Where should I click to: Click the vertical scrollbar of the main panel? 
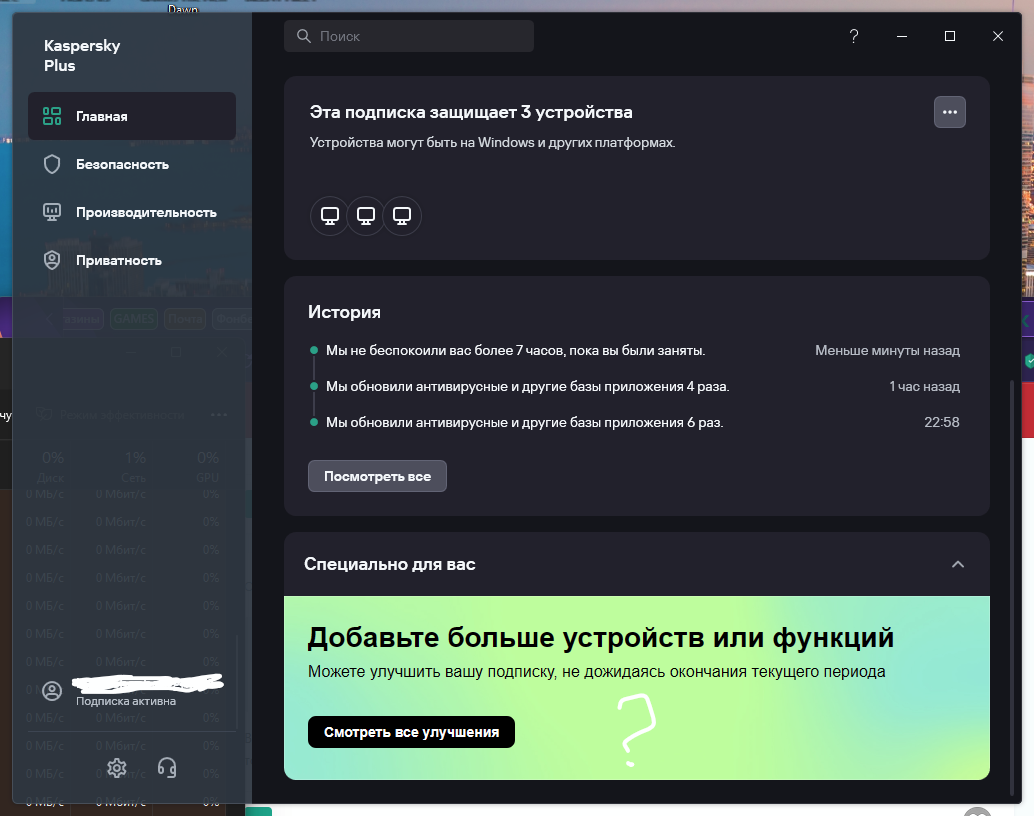(1012, 587)
